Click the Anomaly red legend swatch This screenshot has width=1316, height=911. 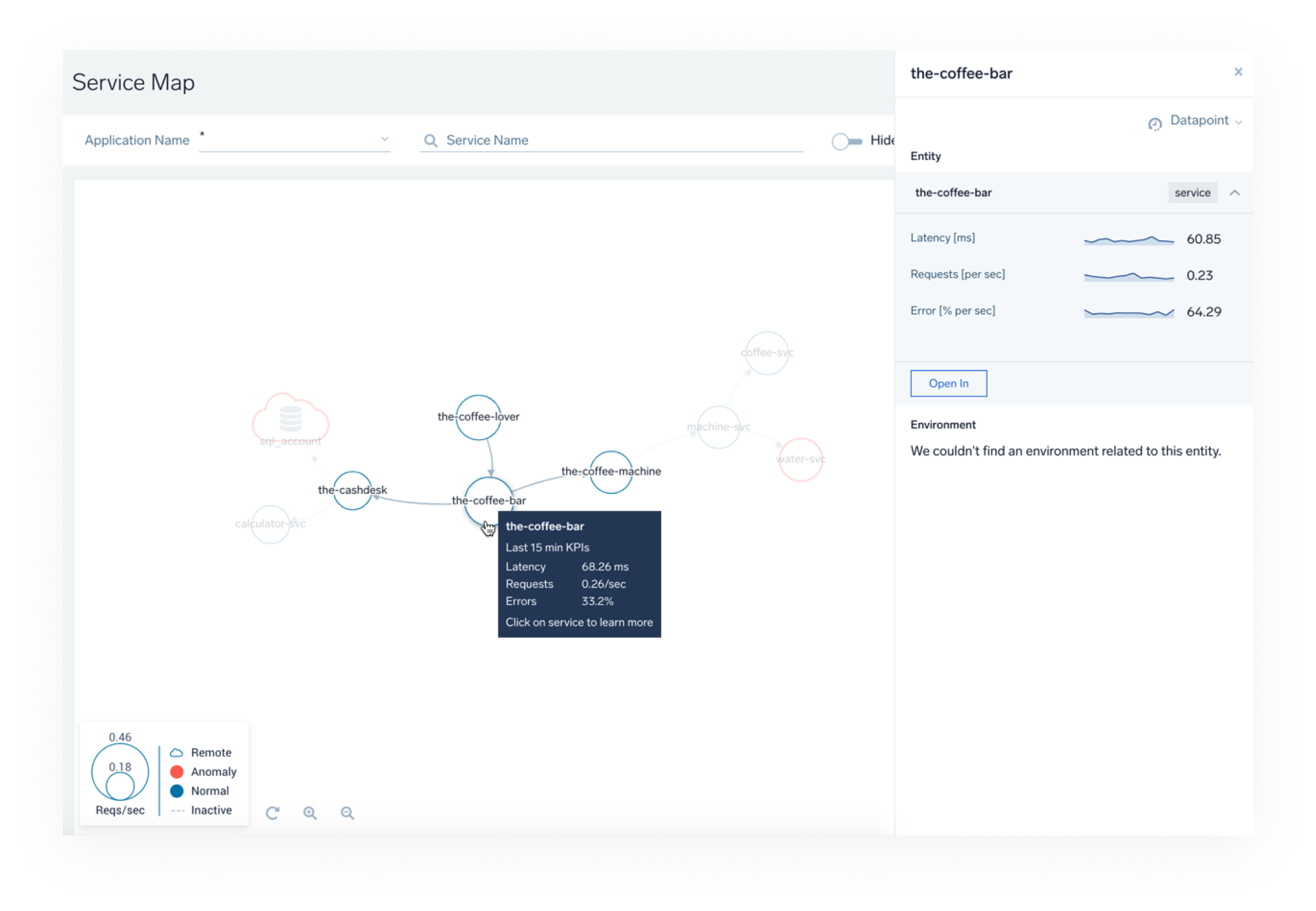[x=177, y=772]
